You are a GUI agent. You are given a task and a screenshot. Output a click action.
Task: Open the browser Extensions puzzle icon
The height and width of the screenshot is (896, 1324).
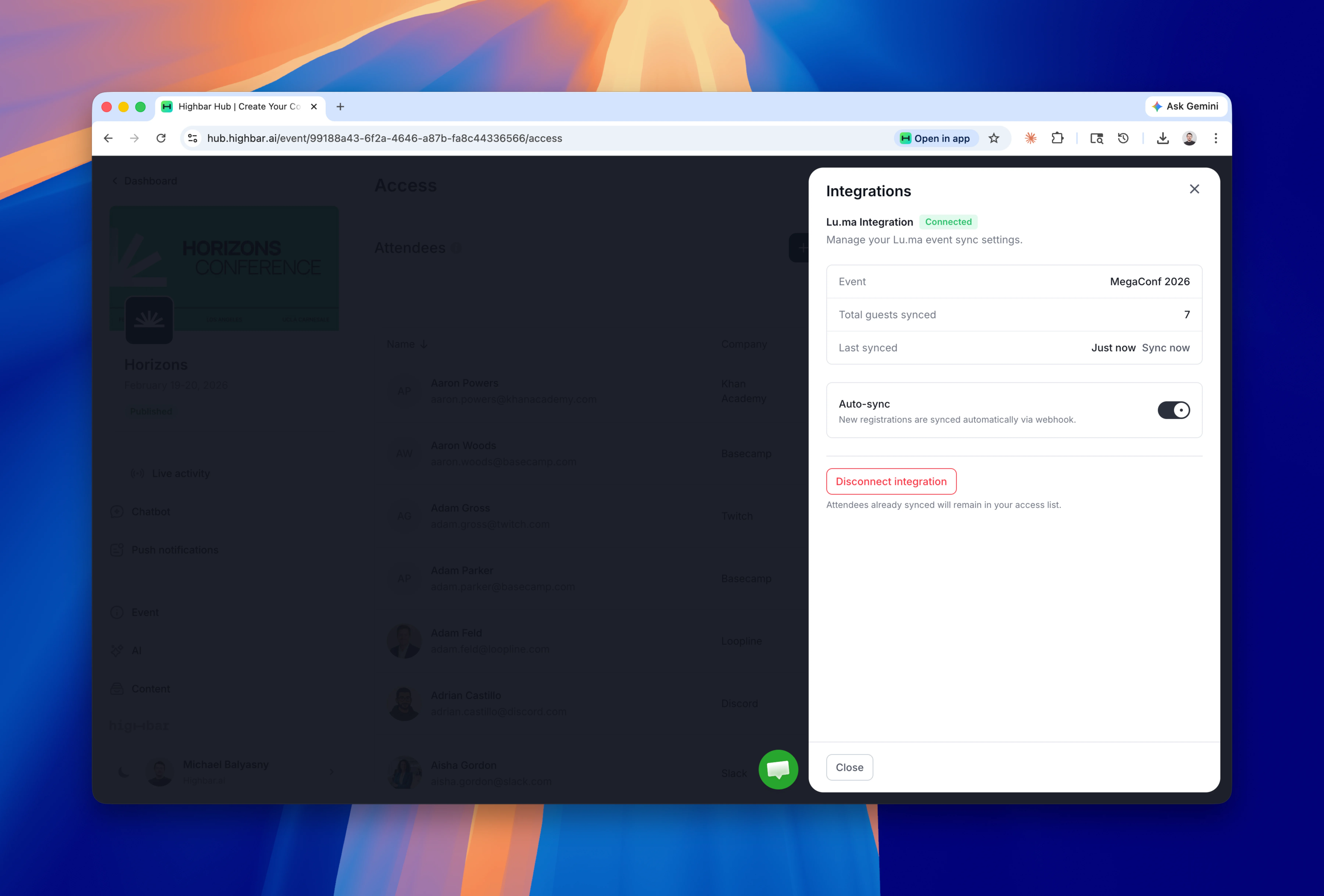click(1057, 138)
